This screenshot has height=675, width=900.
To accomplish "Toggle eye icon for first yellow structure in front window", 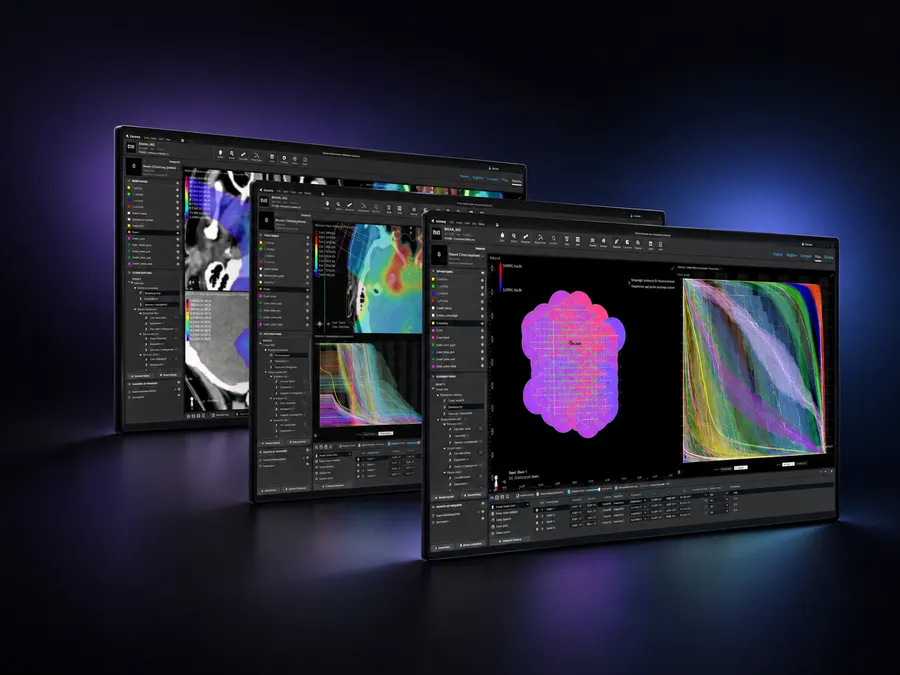I will [x=482, y=280].
